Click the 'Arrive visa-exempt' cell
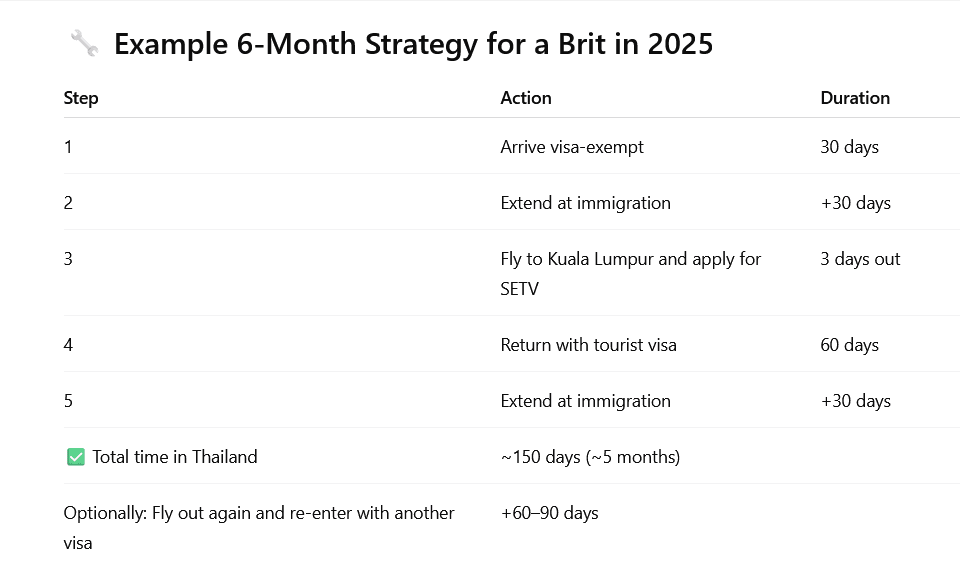The height and width of the screenshot is (581, 960). [572, 147]
